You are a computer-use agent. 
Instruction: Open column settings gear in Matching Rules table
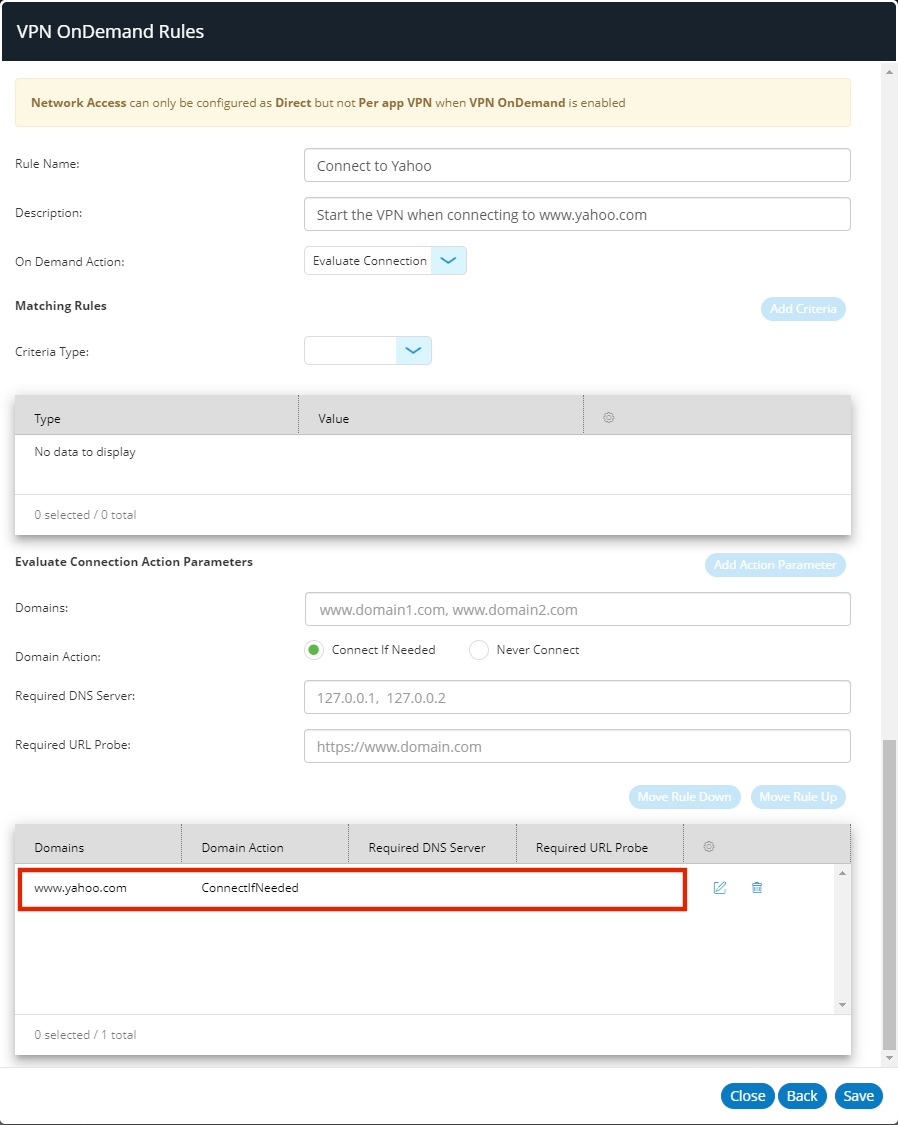(x=608, y=418)
